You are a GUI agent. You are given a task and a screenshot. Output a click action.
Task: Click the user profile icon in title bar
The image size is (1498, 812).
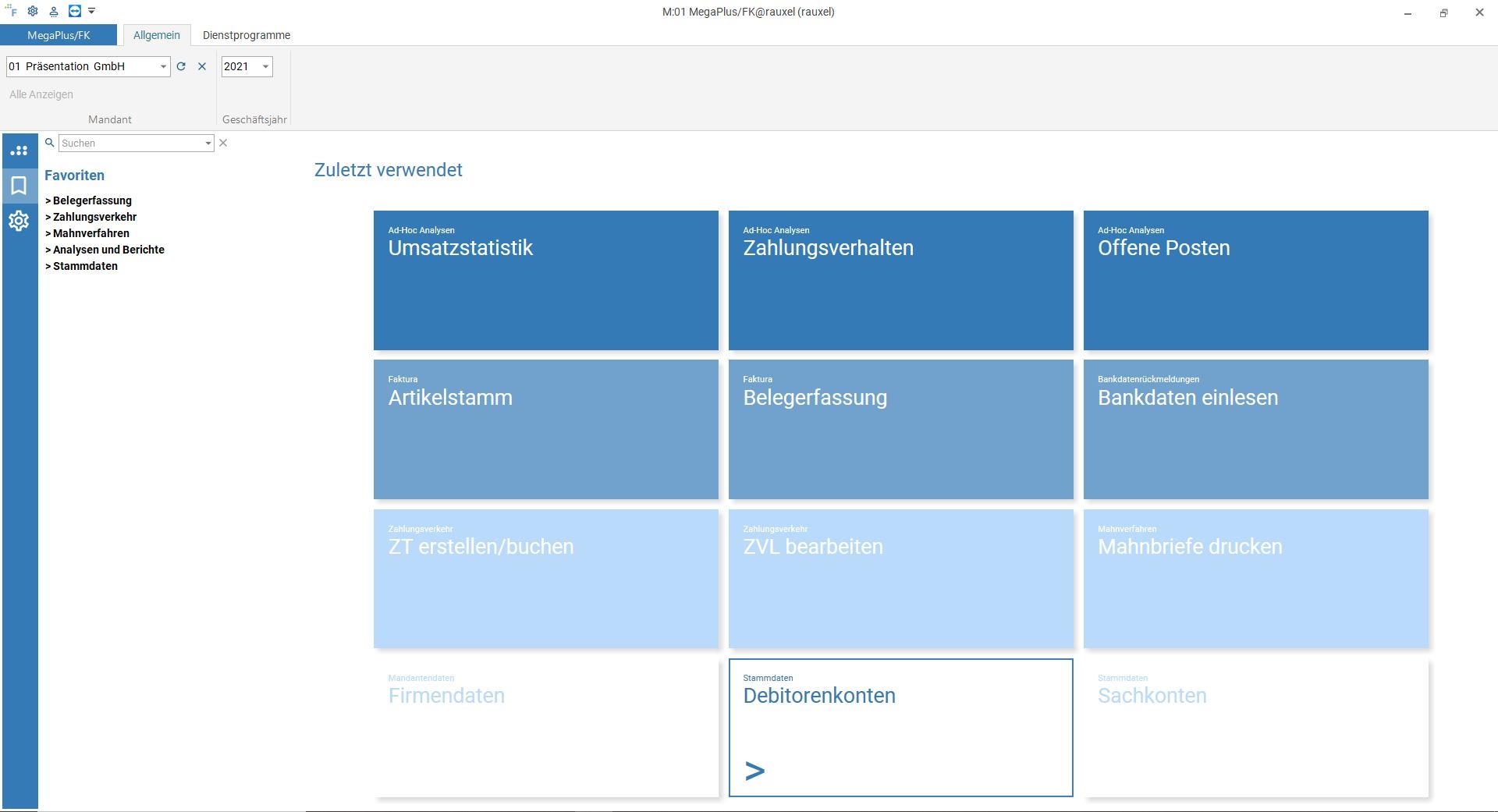[54, 11]
